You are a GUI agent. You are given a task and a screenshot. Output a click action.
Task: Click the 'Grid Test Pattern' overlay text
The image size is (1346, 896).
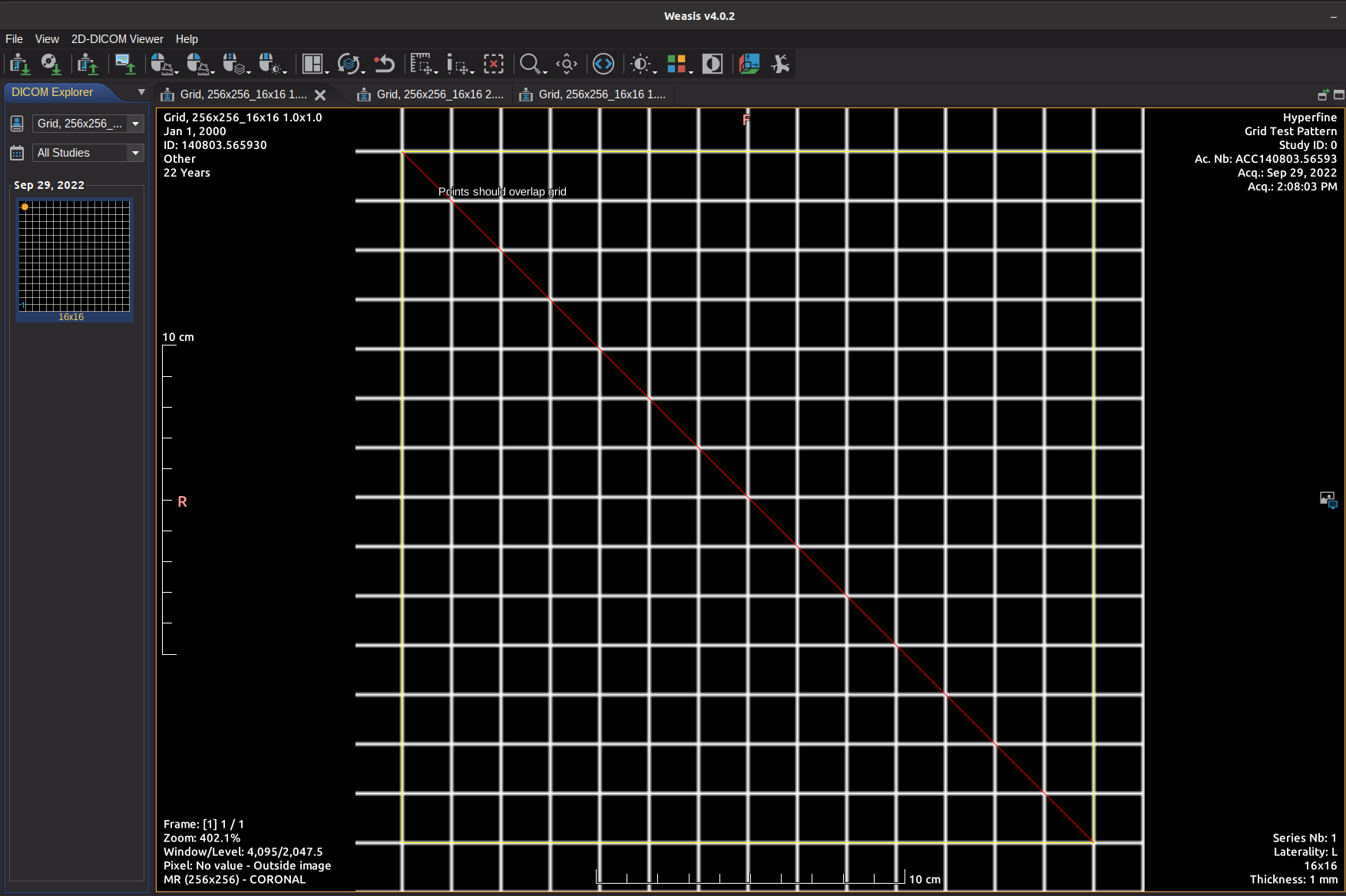[1291, 131]
